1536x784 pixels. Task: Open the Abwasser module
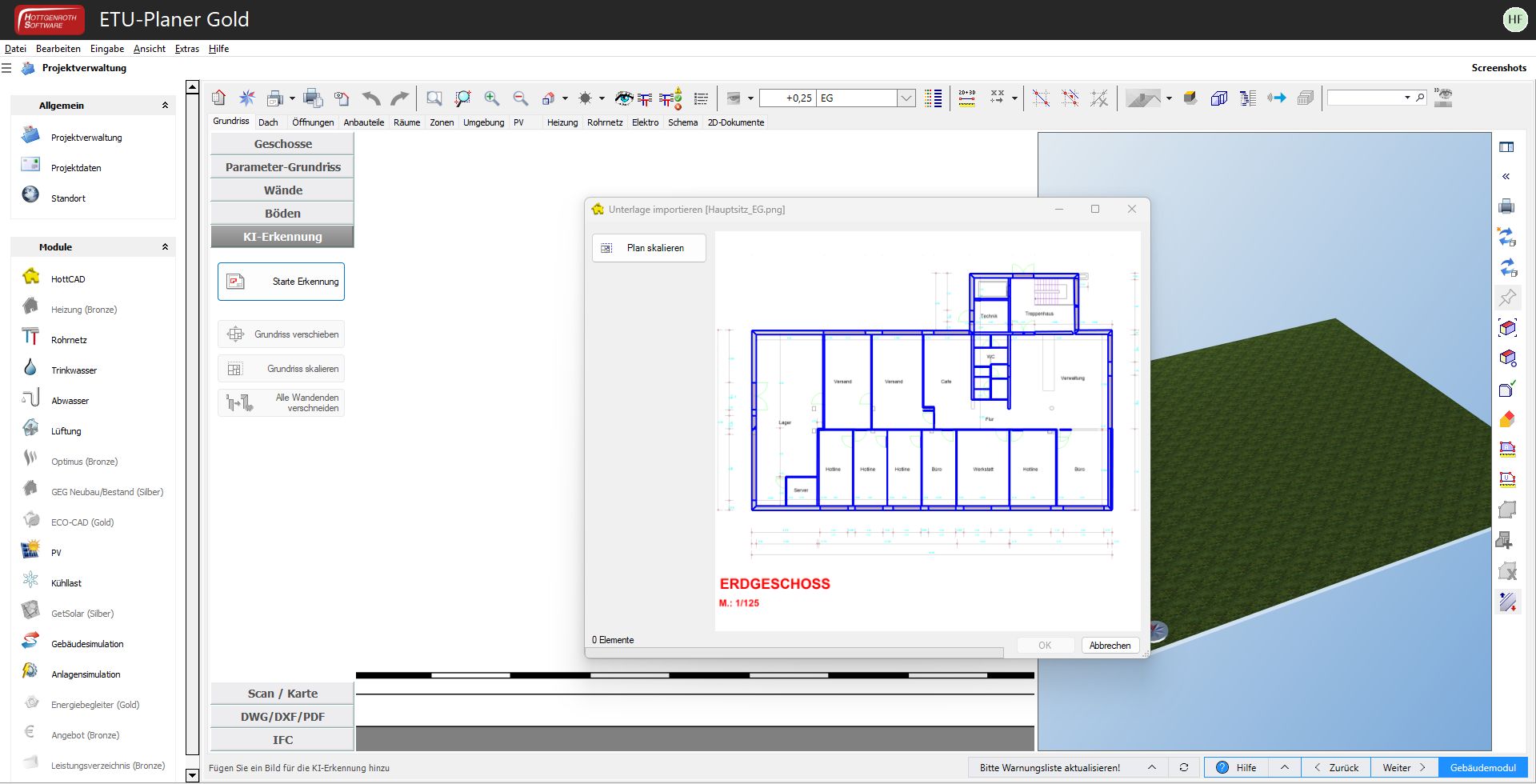(x=70, y=401)
